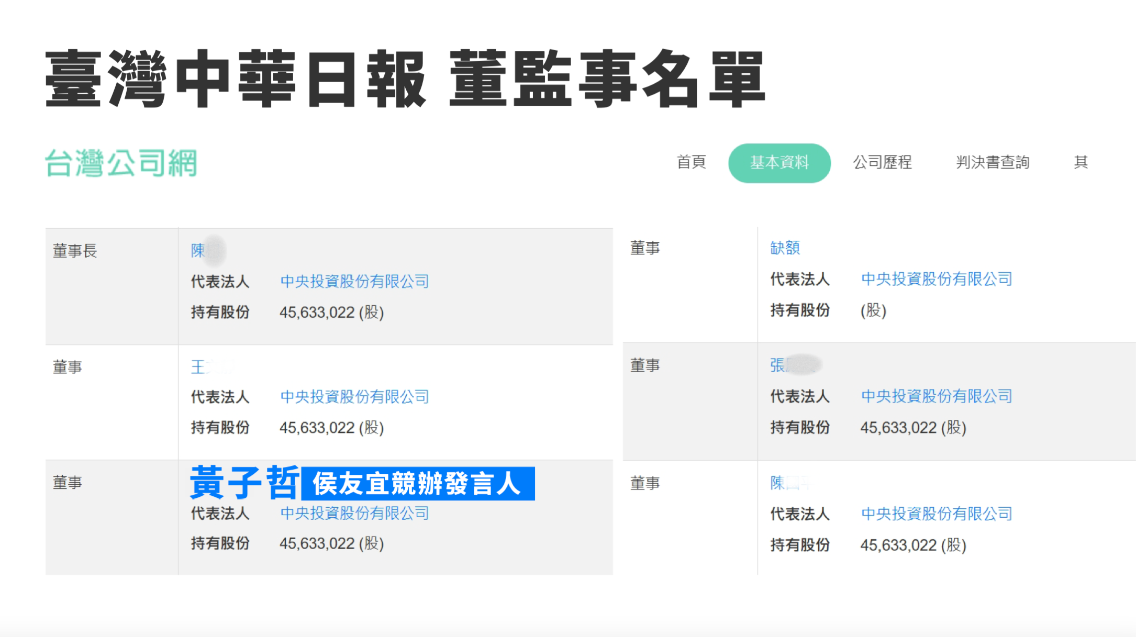Click the highlighted name 黃子哲
Image resolution: width=1136 pixels, height=637 pixels.
tap(243, 483)
